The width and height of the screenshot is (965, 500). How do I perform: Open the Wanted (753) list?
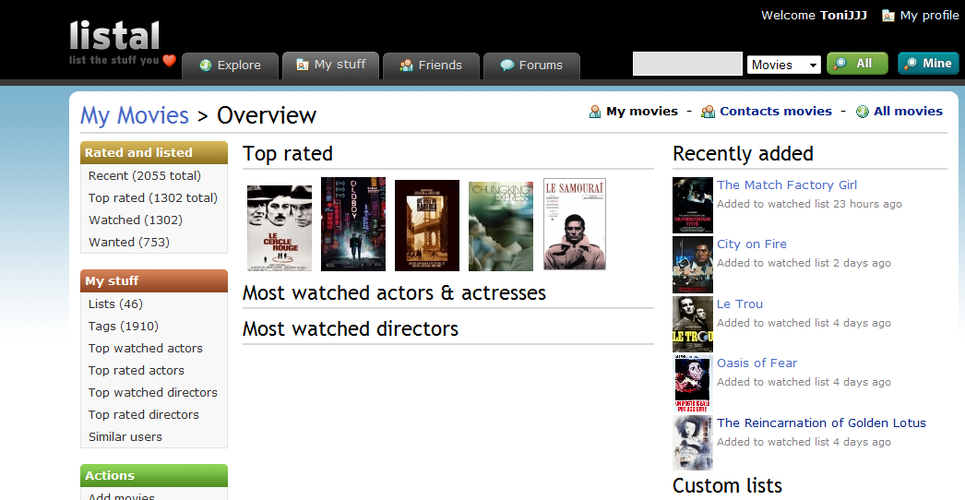click(129, 242)
